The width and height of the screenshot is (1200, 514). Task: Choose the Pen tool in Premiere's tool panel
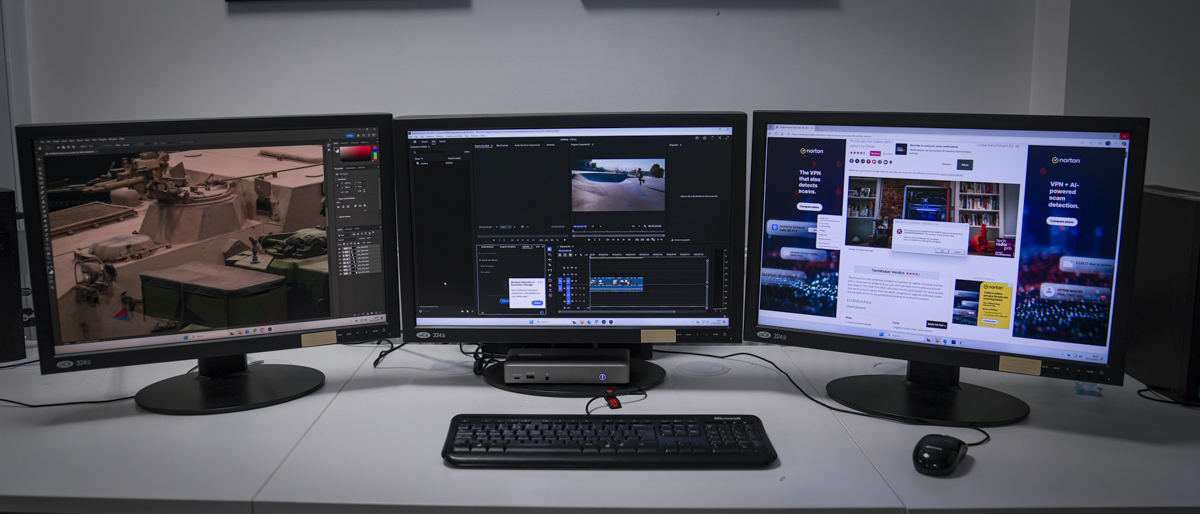point(550,275)
